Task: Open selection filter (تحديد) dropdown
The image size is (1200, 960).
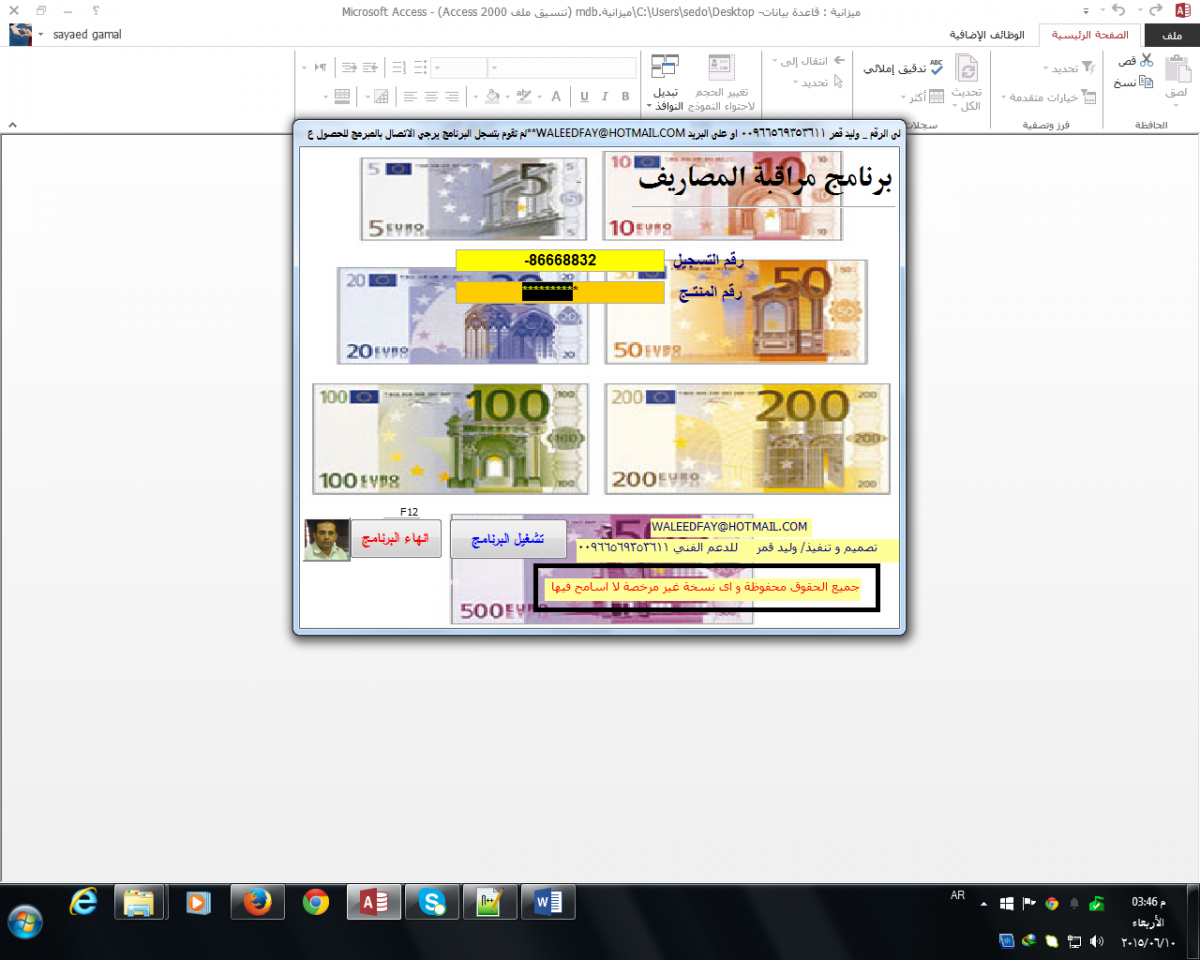Action: (x=1068, y=68)
